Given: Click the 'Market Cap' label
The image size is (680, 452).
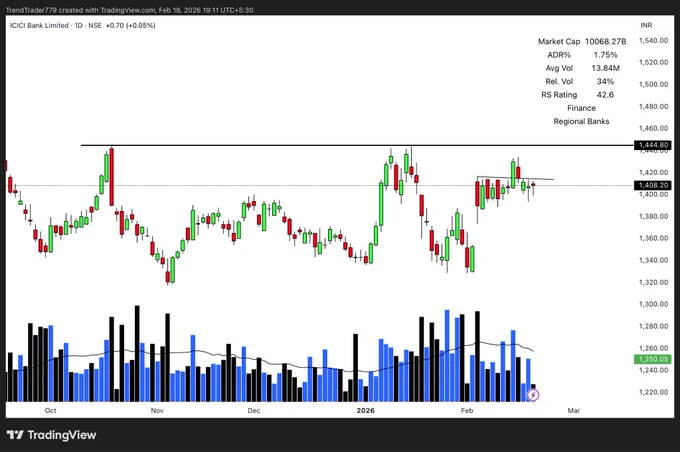Looking at the screenshot, I should click(x=559, y=41).
